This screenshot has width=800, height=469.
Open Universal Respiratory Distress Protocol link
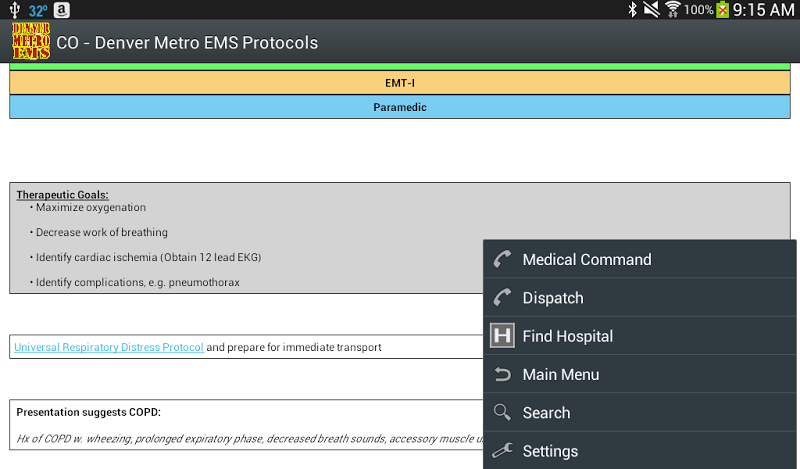coord(109,347)
